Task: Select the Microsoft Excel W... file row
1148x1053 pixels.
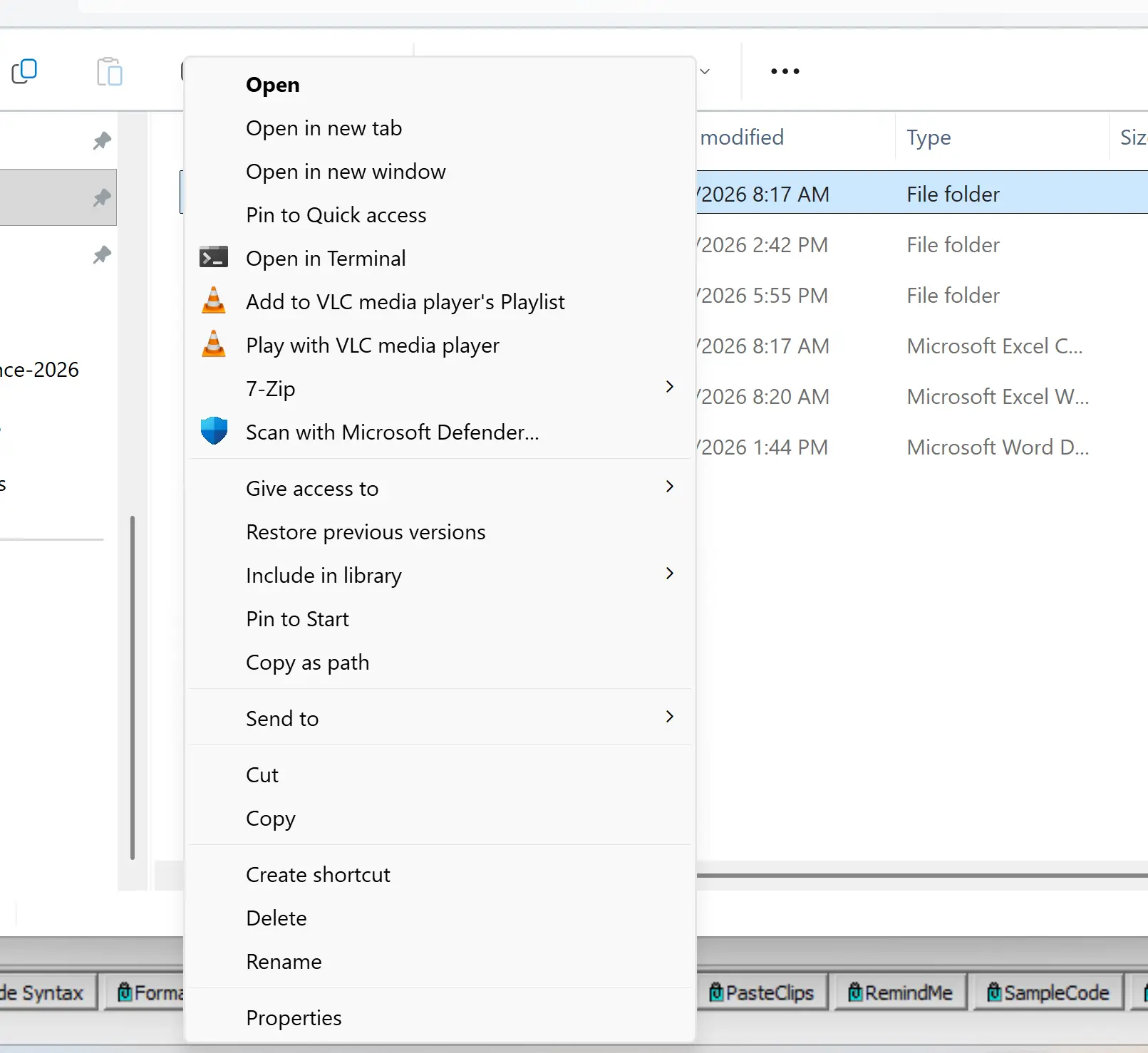Action: point(922,397)
